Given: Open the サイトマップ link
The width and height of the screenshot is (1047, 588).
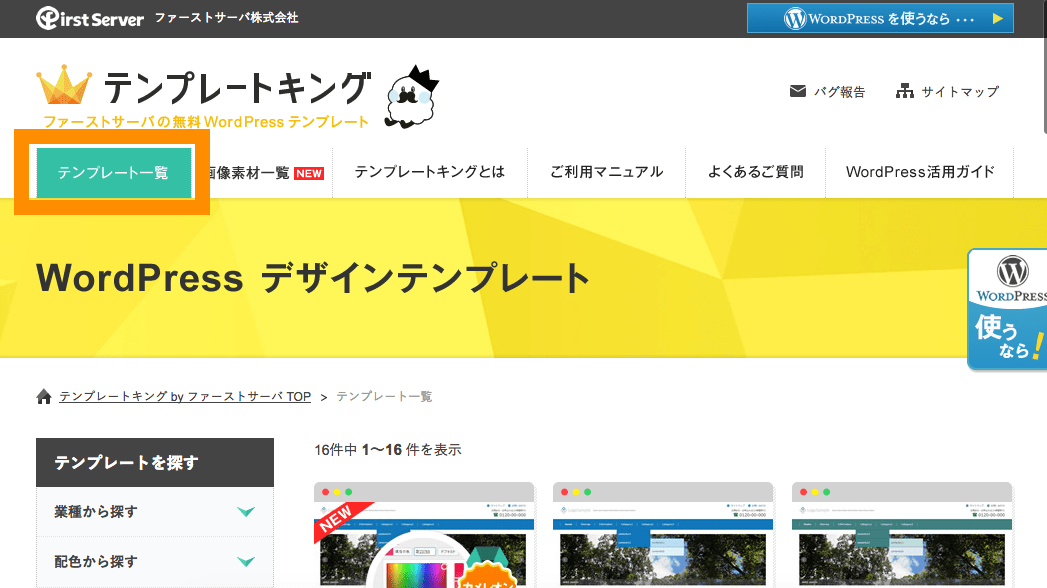Looking at the screenshot, I should [x=960, y=91].
